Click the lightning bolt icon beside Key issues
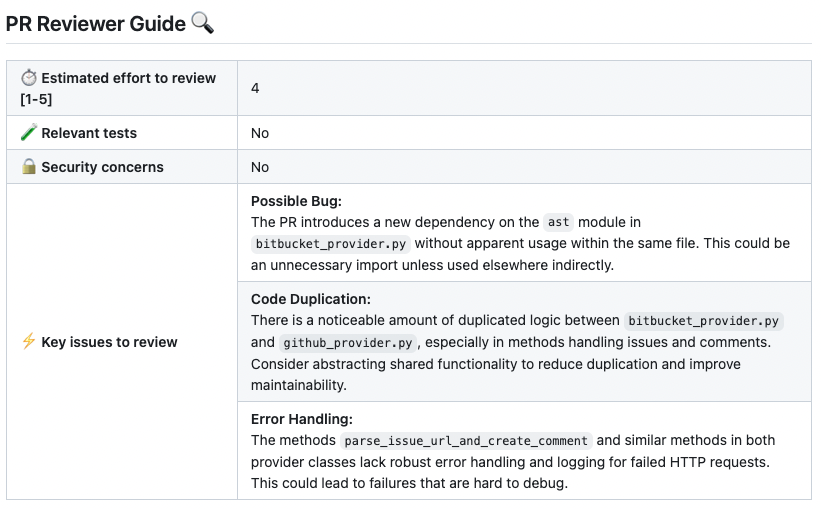Screen dimensions: 821x509 tap(29, 341)
